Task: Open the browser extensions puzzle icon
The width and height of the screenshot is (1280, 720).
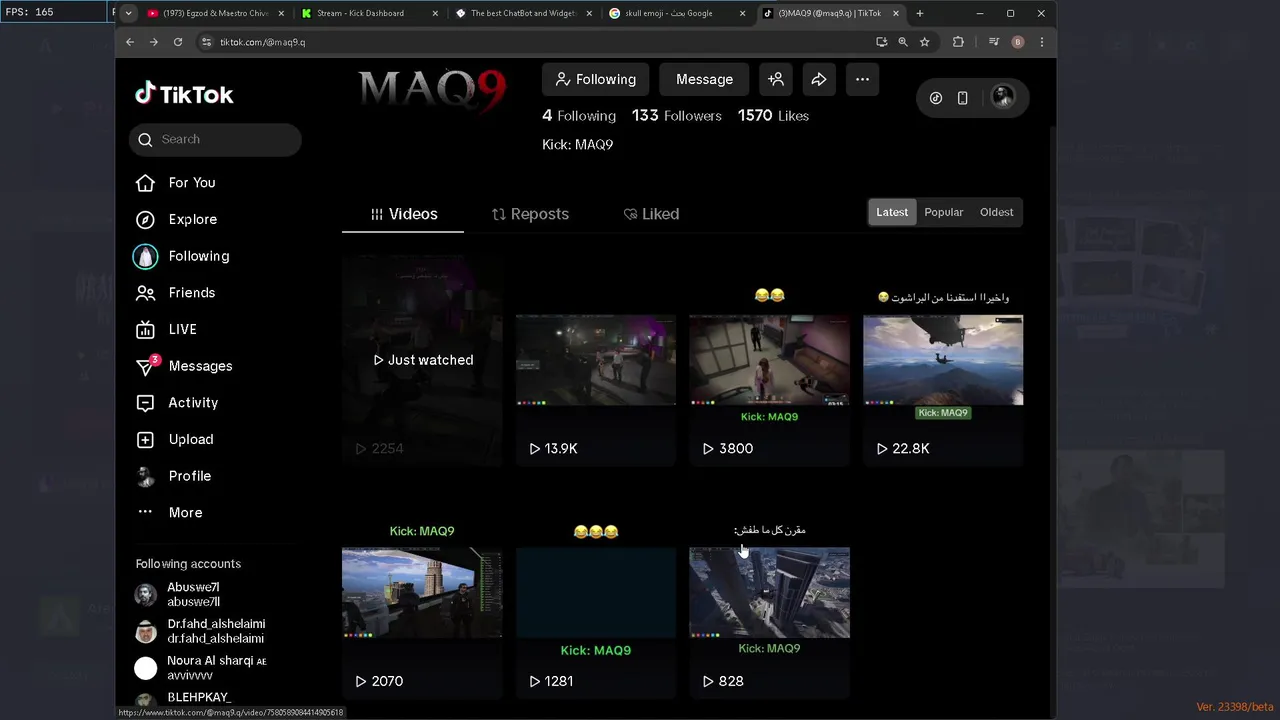Action: click(x=958, y=42)
